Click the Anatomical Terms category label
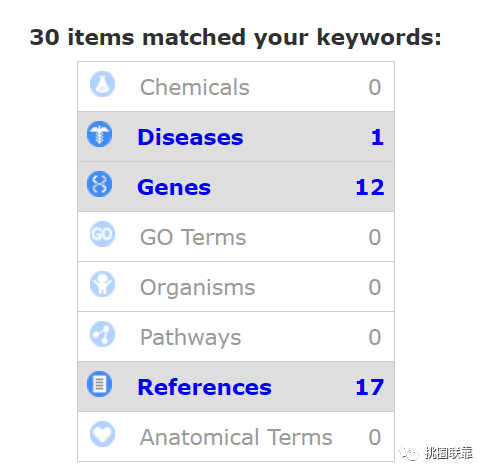This screenshot has height=475, width=488. click(236, 437)
